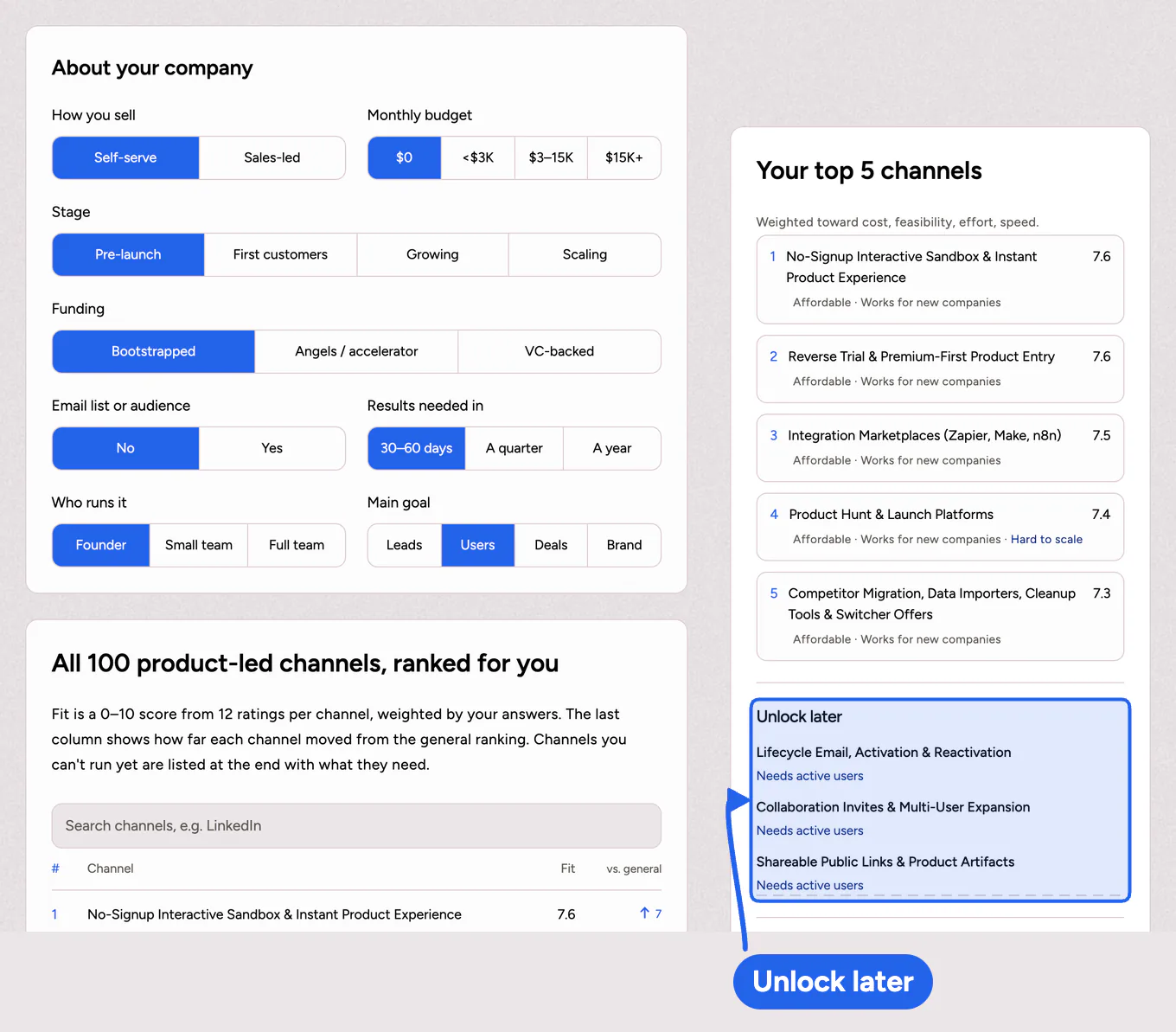This screenshot has height=1032, width=1176.
Task: Choose the $15K+ monthly budget
Action: pyautogui.click(x=624, y=157)
